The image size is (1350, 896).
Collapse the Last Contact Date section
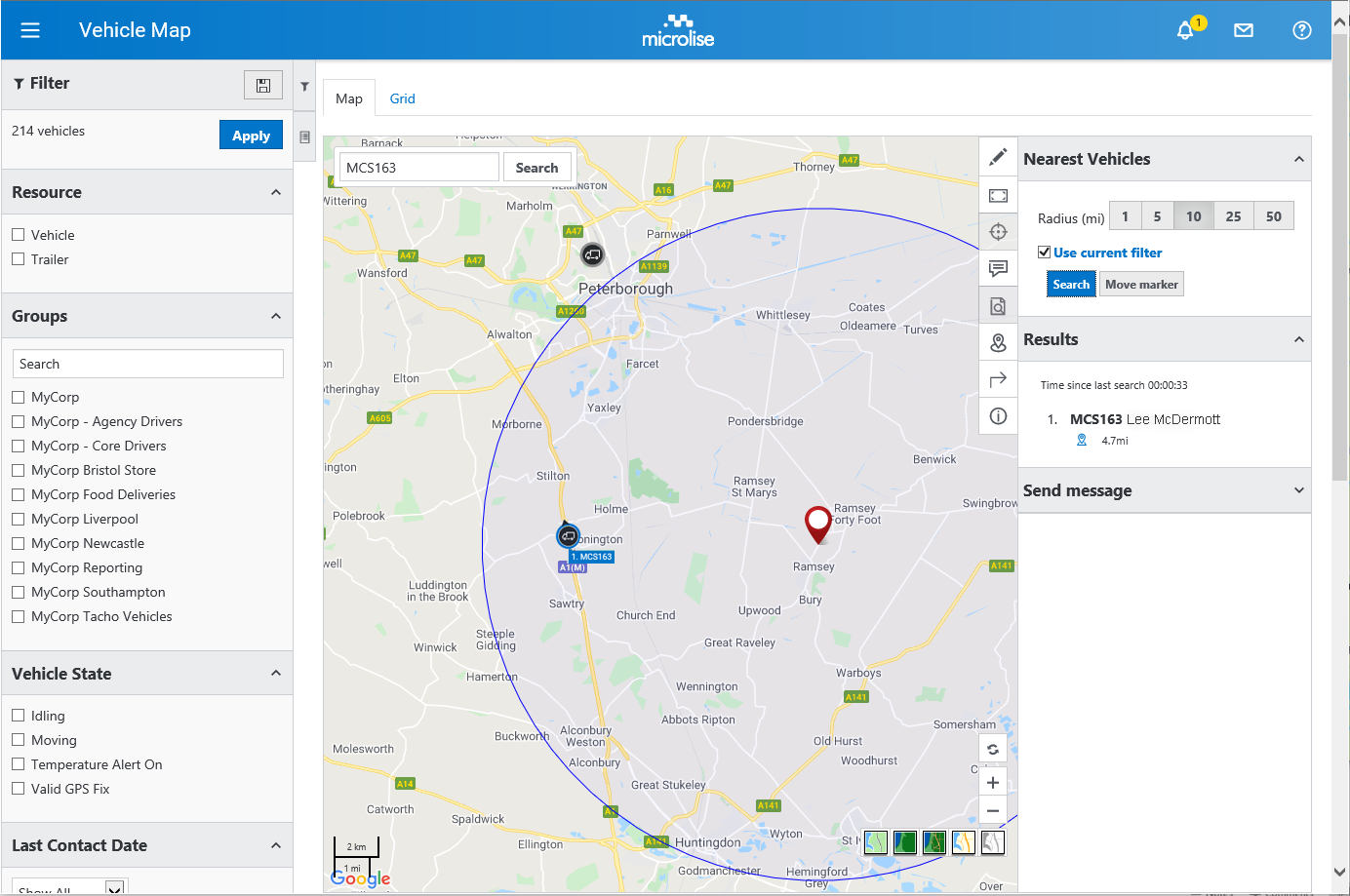point(276,845)
